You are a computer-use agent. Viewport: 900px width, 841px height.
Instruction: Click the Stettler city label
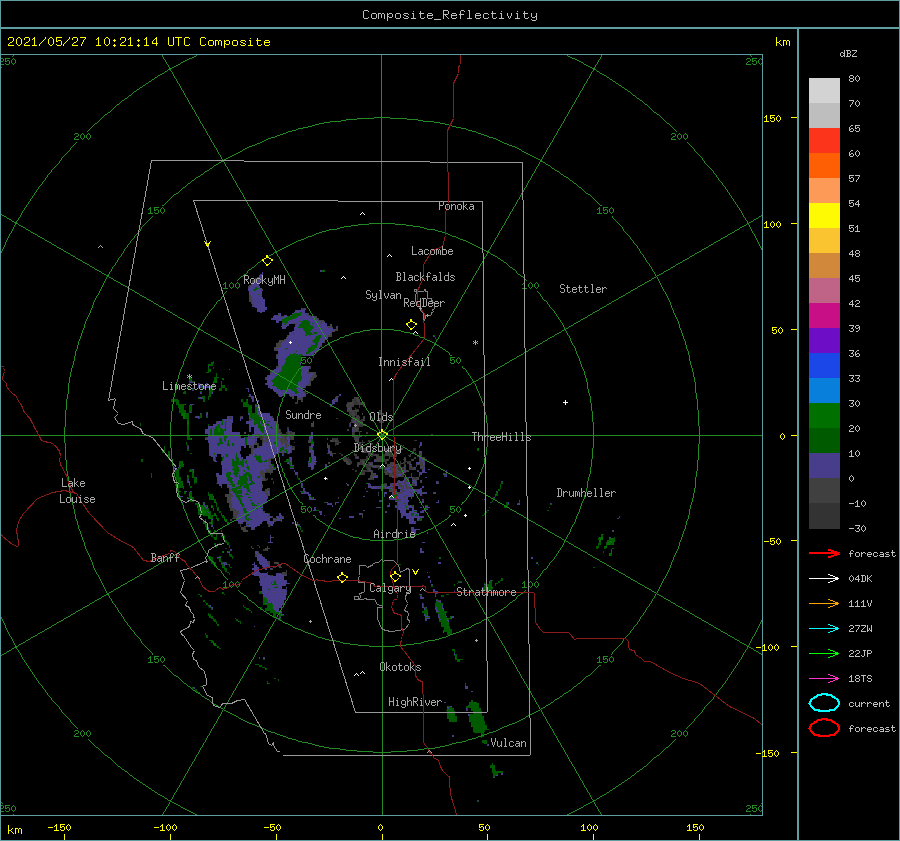click(583, 289)
